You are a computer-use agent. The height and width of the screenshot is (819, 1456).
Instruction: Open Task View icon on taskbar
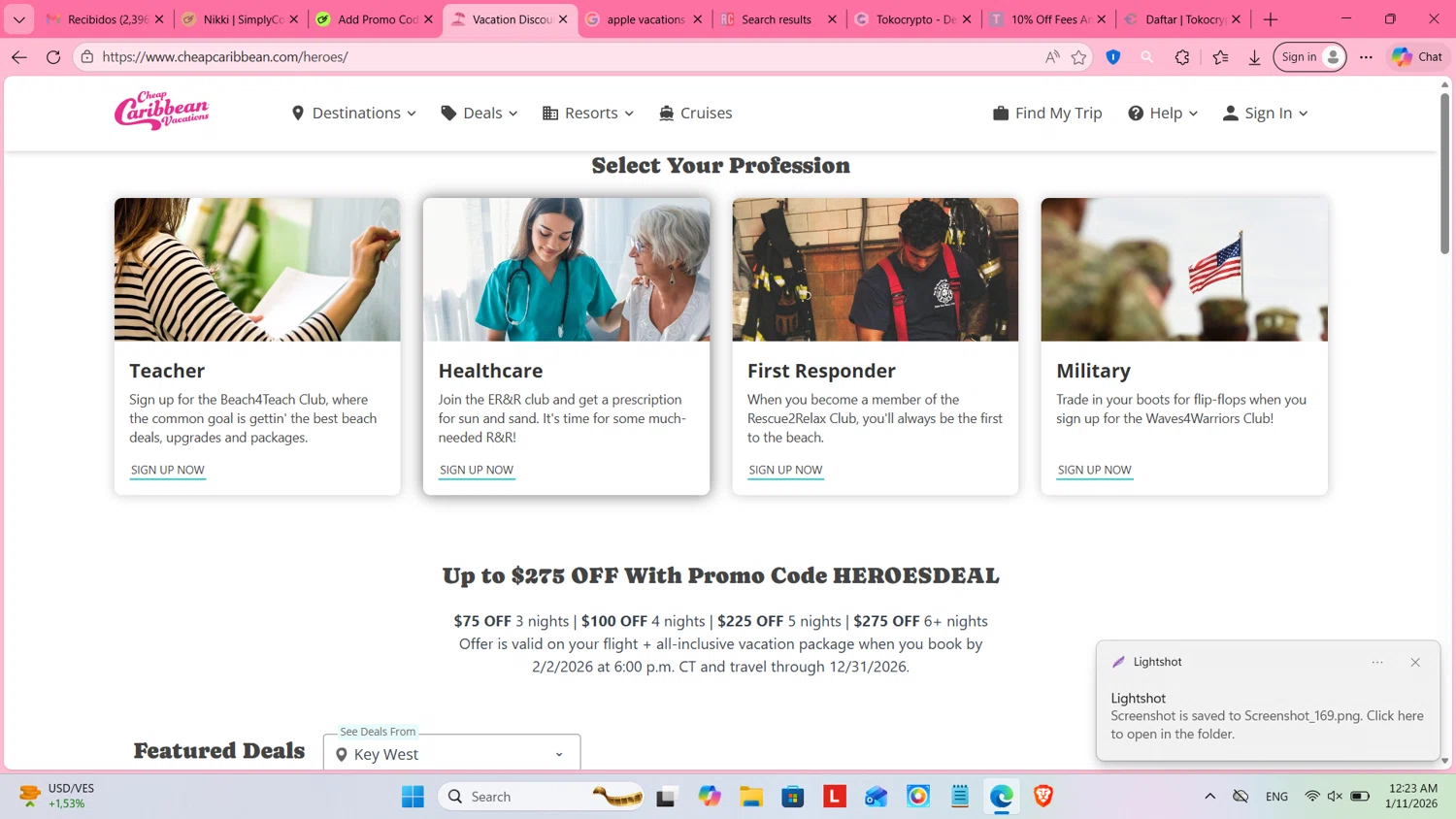click(666, 797)
